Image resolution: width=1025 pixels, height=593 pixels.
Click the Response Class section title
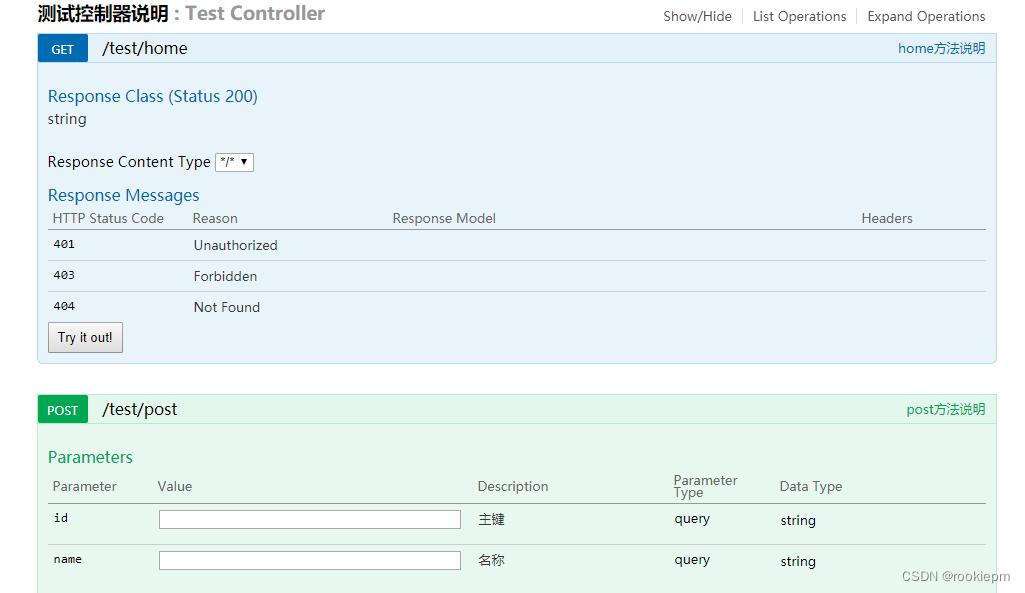coord(152,96)
